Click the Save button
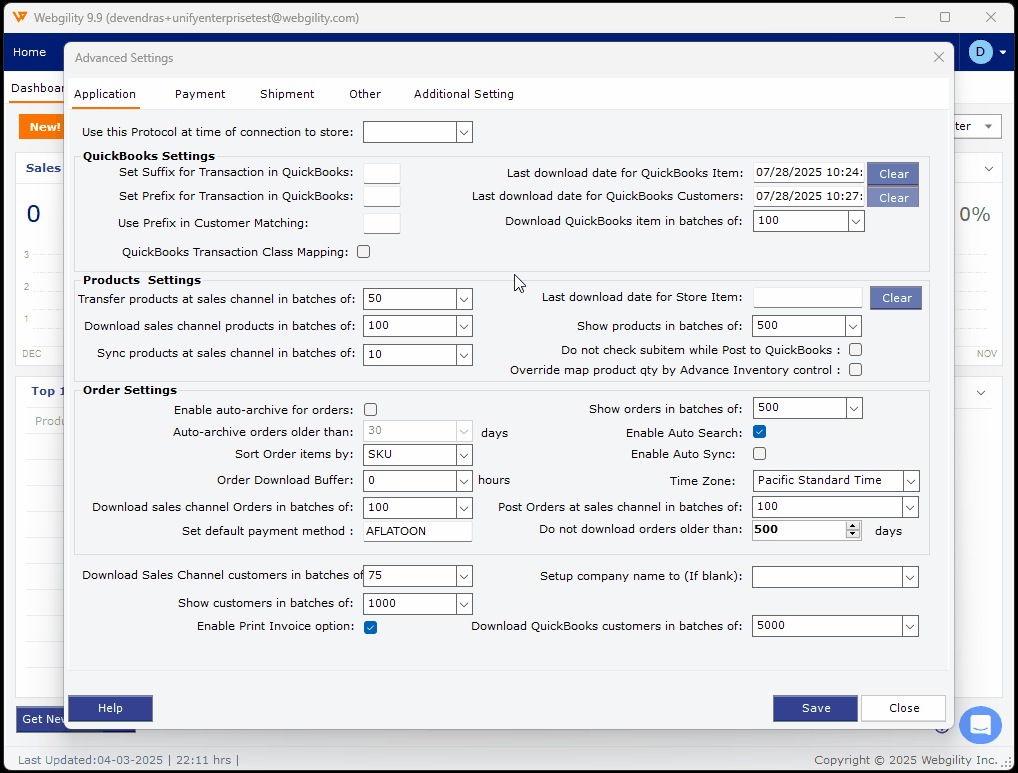 click(815, 708)
